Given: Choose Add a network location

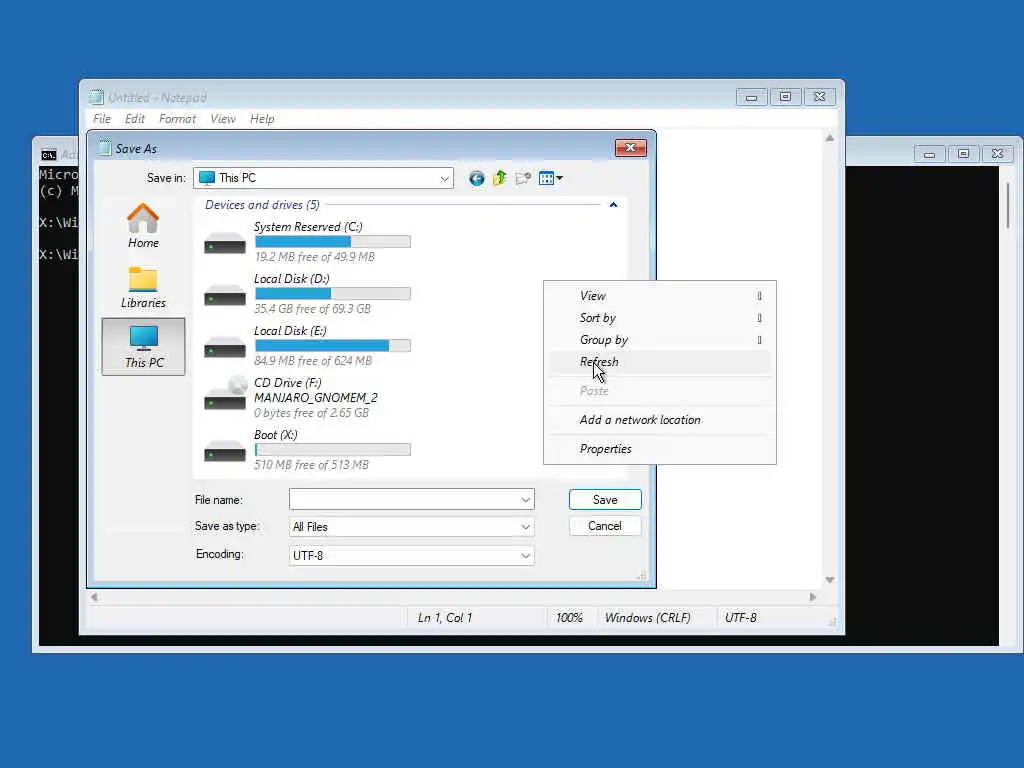Looking at the screenshot, I should (660, 420).
